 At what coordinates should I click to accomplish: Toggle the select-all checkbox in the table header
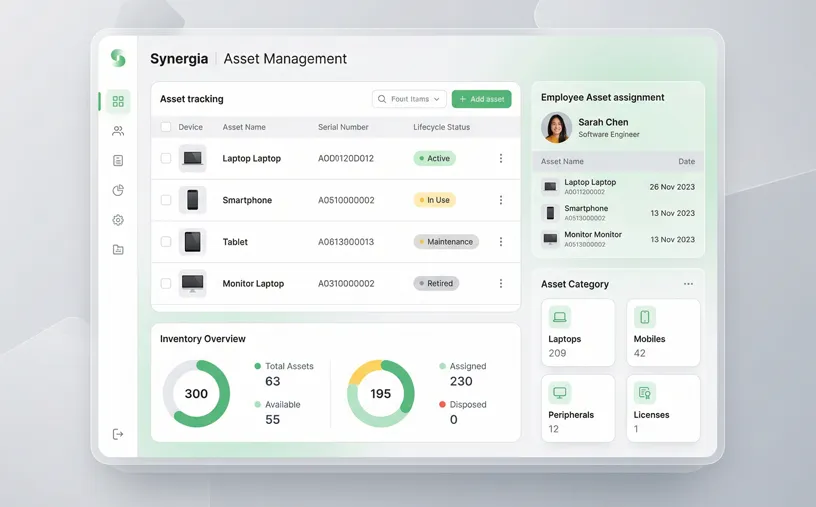[x=165, y=127]
